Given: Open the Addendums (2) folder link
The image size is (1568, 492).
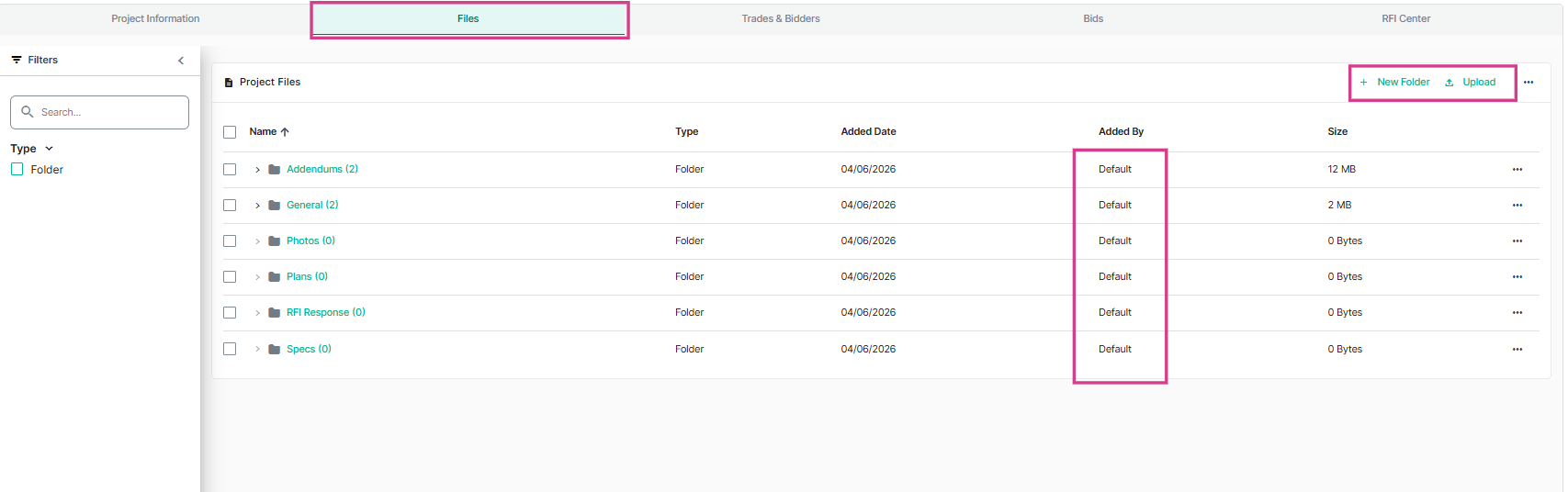Looking at the screenshot, I should (322, 169).
